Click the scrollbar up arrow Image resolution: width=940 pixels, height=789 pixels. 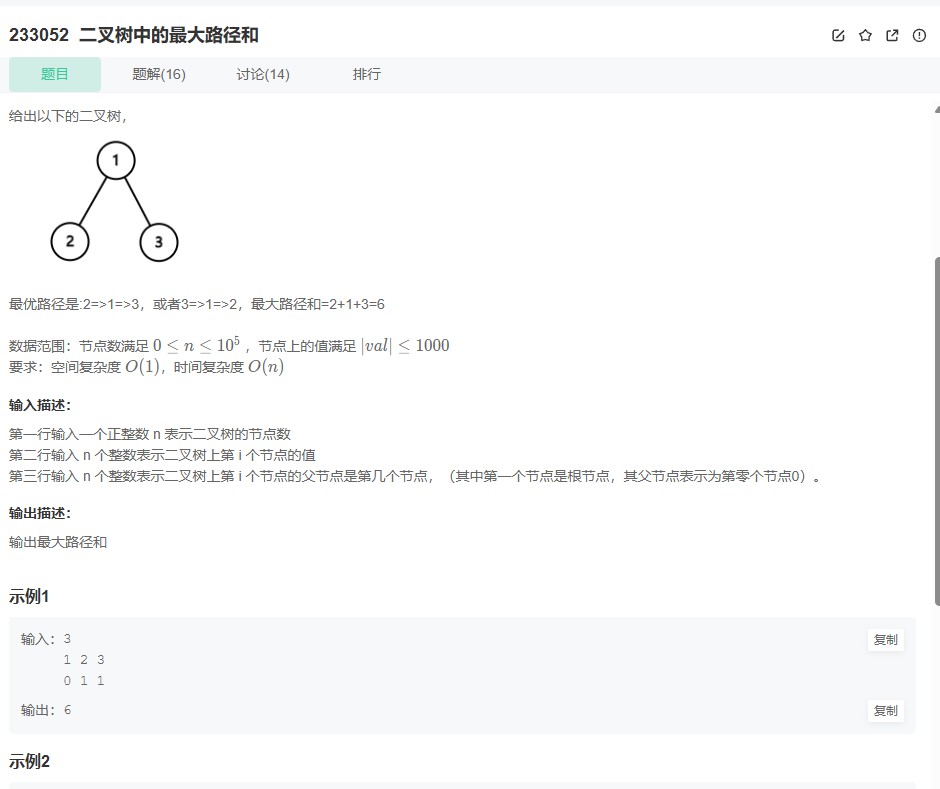point(937,110)
